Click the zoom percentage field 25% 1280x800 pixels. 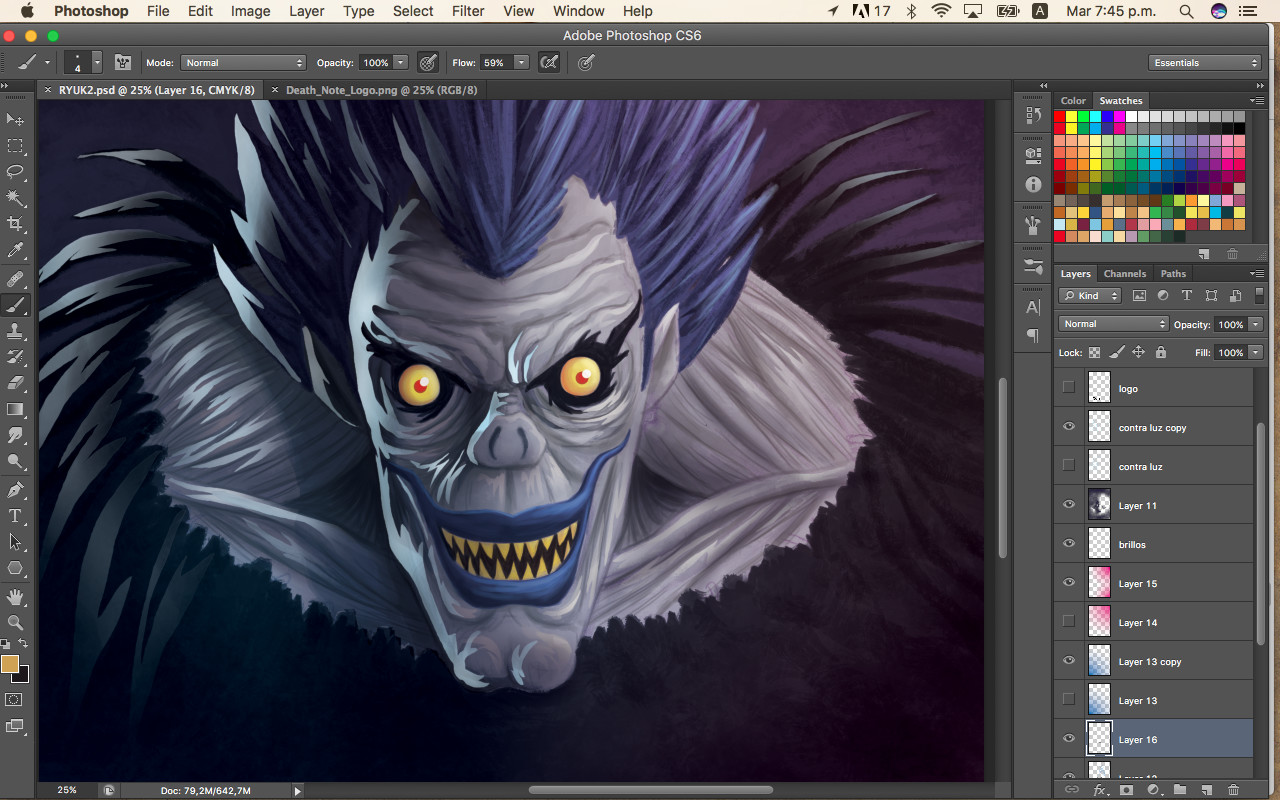(66, 790)
